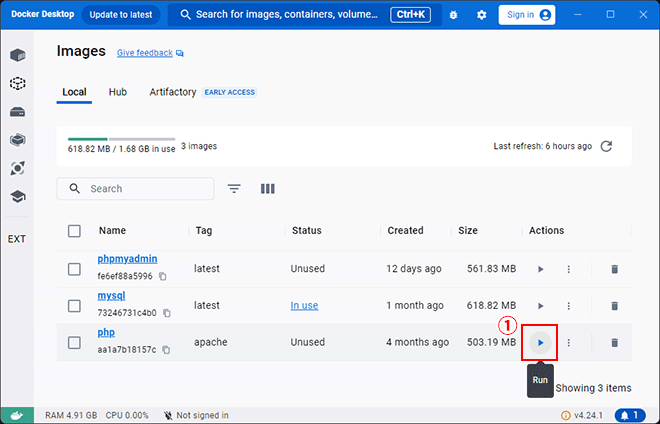Click the EARLY ACCESS badge
This screenshot has width=660, height=424.
pyautogui.click(x=230, y=92)
